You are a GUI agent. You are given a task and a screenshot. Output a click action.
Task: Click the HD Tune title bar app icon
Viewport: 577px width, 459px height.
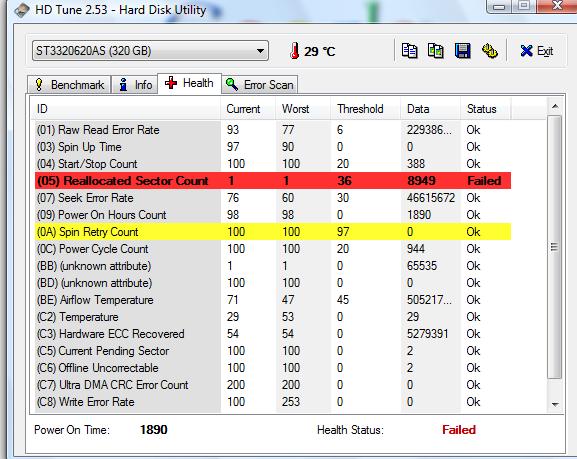22,10
